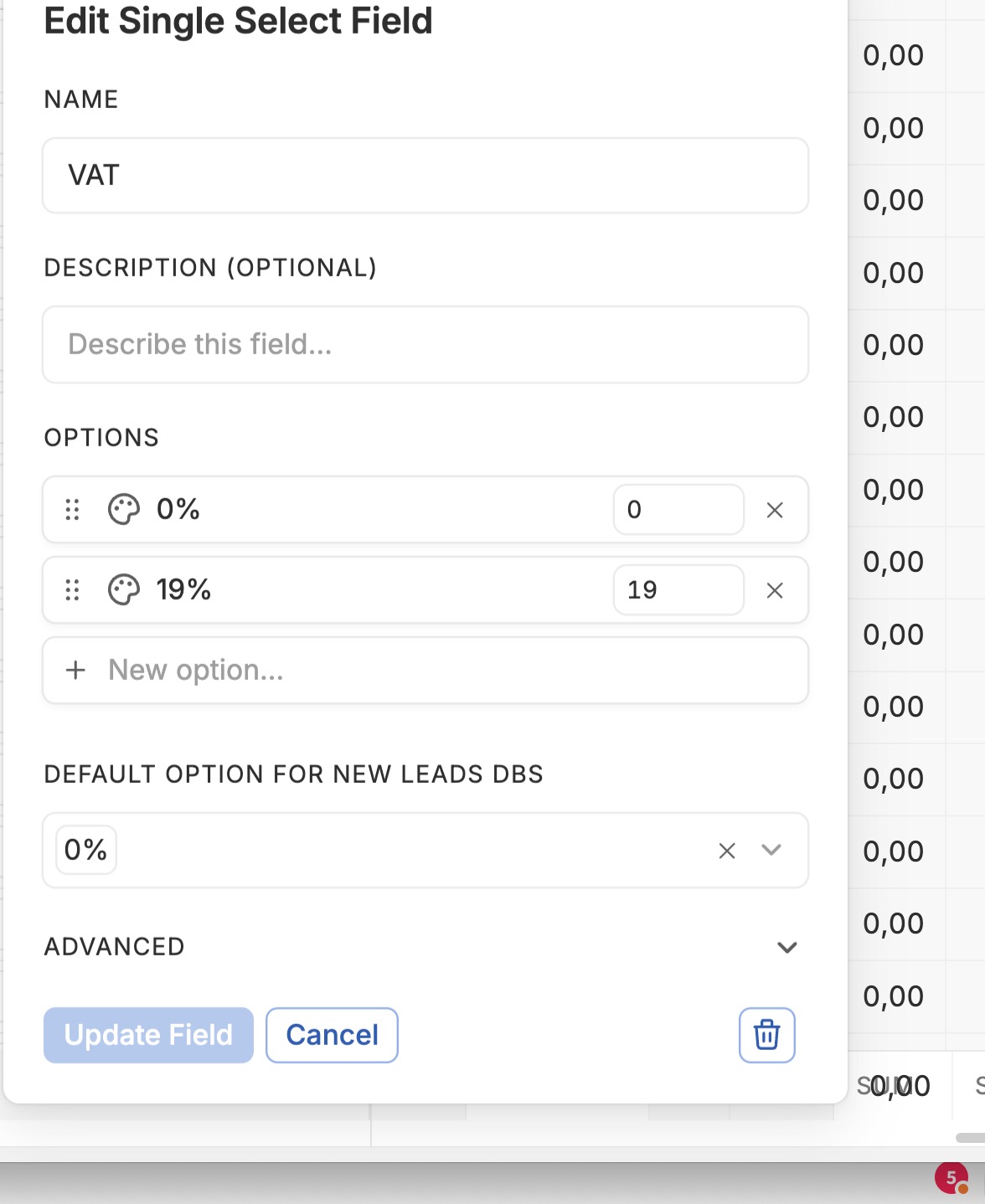Focus the description text field

click(x=425, y=344)
